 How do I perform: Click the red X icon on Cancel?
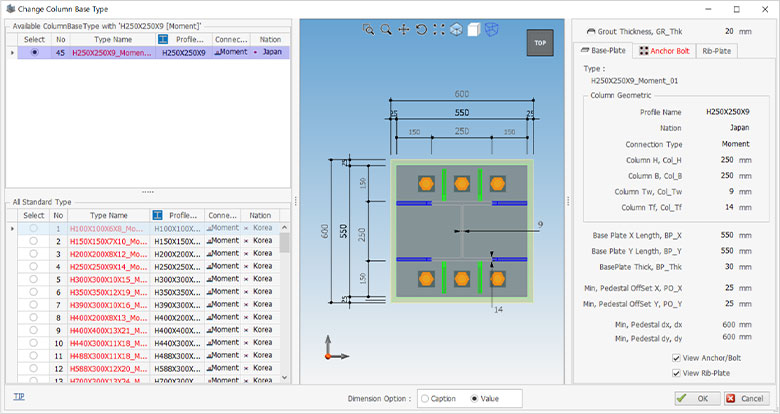[730, 398]
